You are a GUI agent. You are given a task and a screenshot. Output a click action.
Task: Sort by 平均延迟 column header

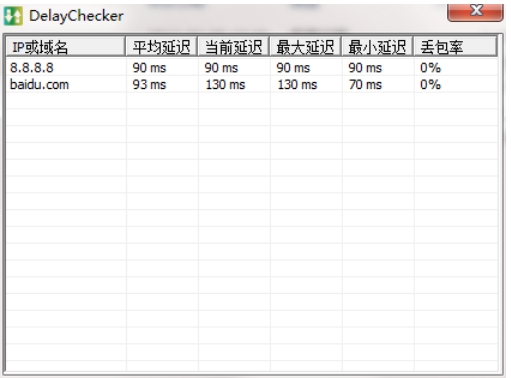(x=161, y=47)
